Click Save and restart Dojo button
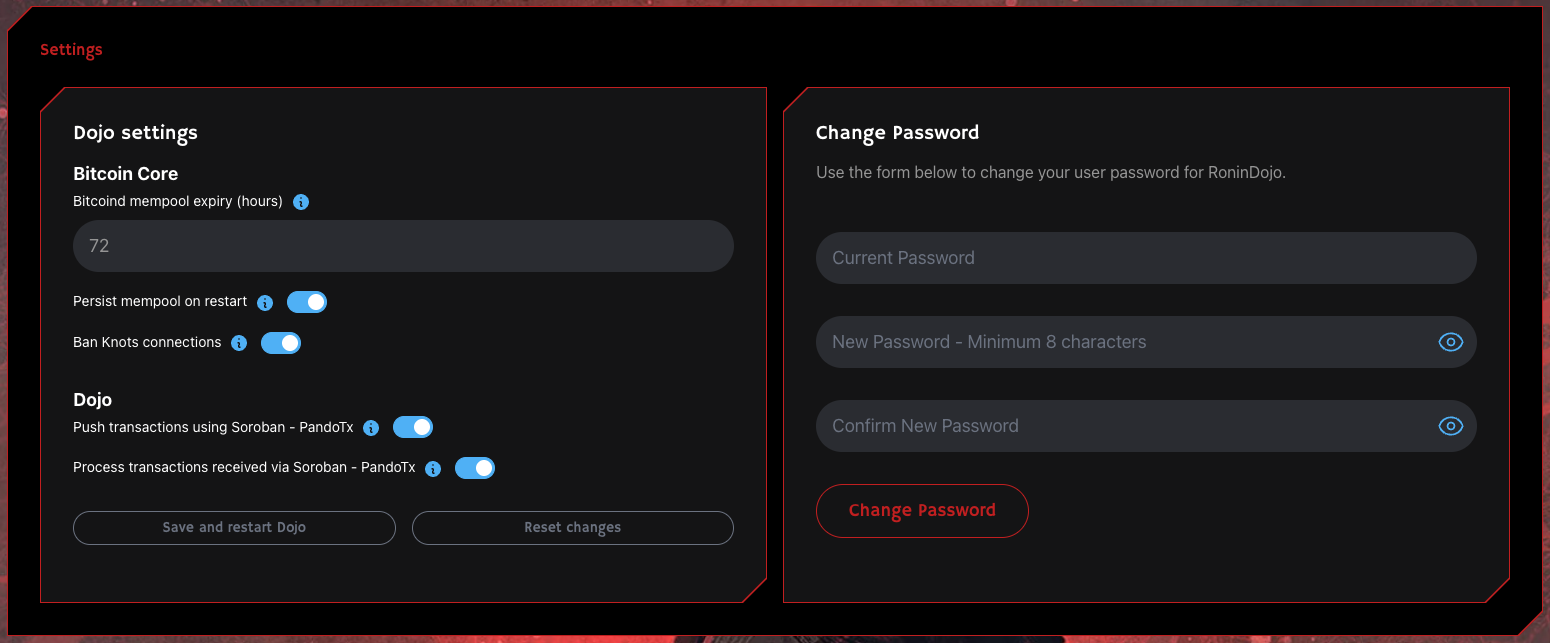Viewport: 1550px width, 643px height. tap(234, 528)
